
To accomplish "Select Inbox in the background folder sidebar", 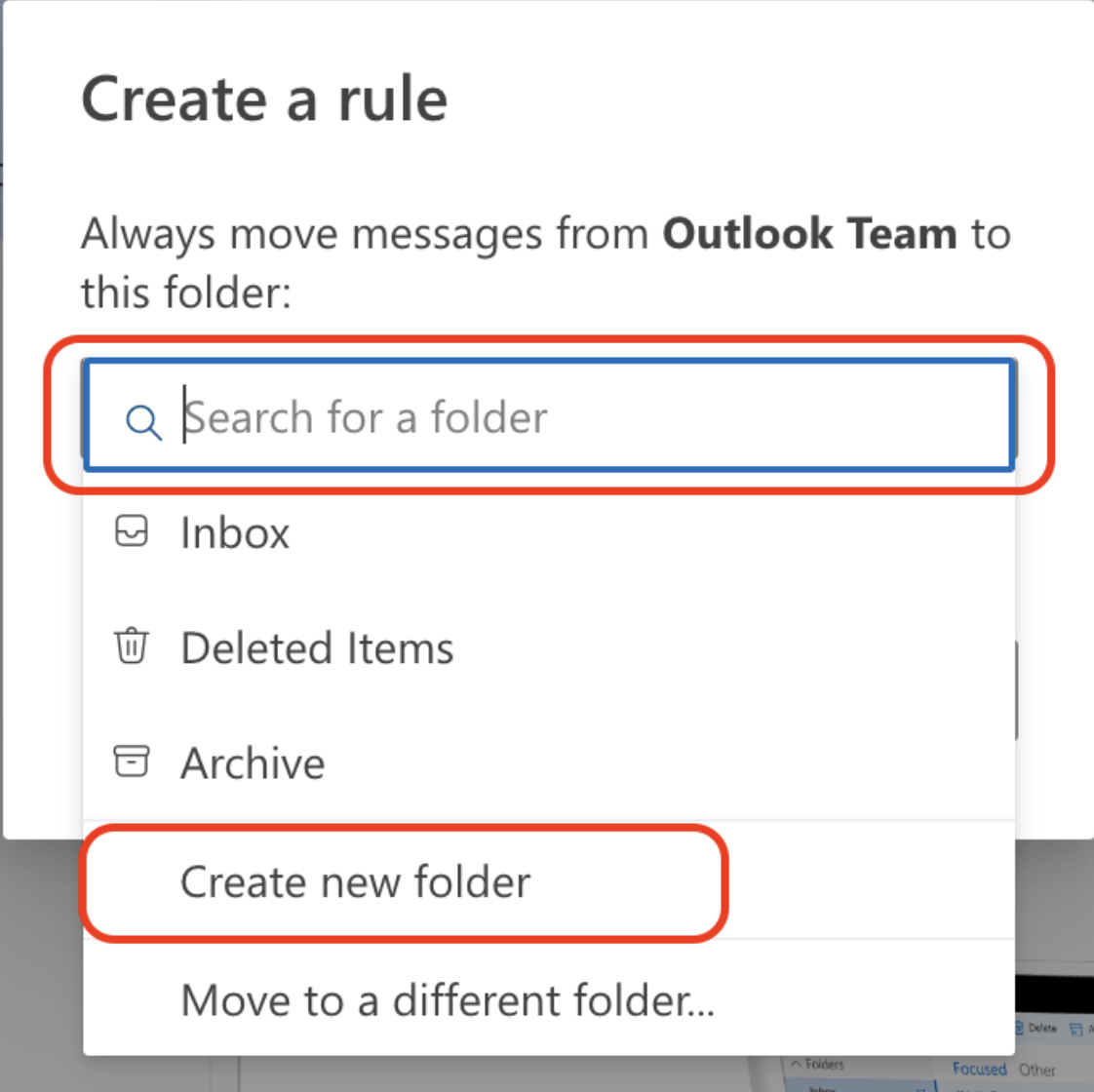I will tap(824, 1089).
